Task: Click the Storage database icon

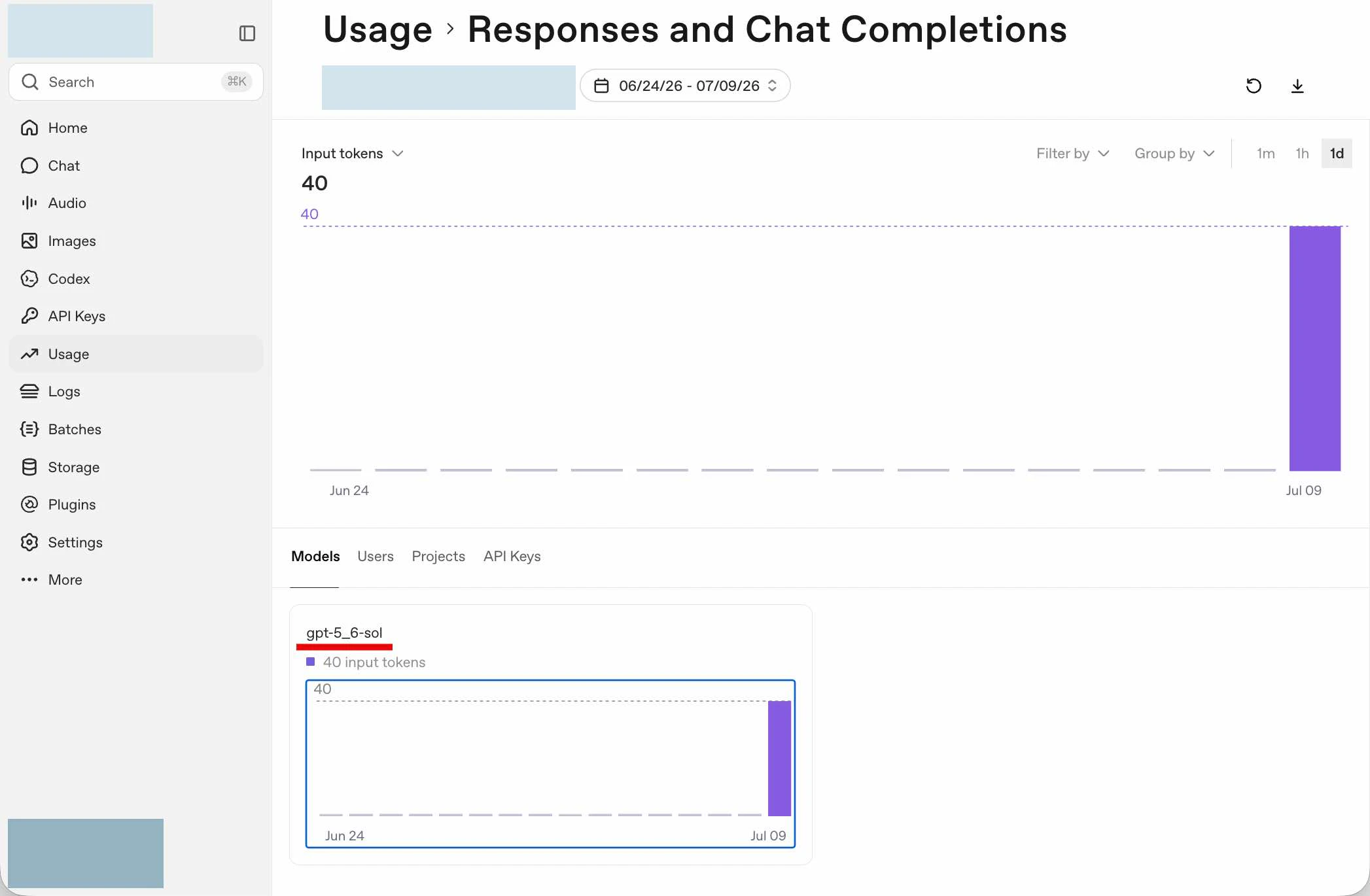Action: [x=29, y=467]
